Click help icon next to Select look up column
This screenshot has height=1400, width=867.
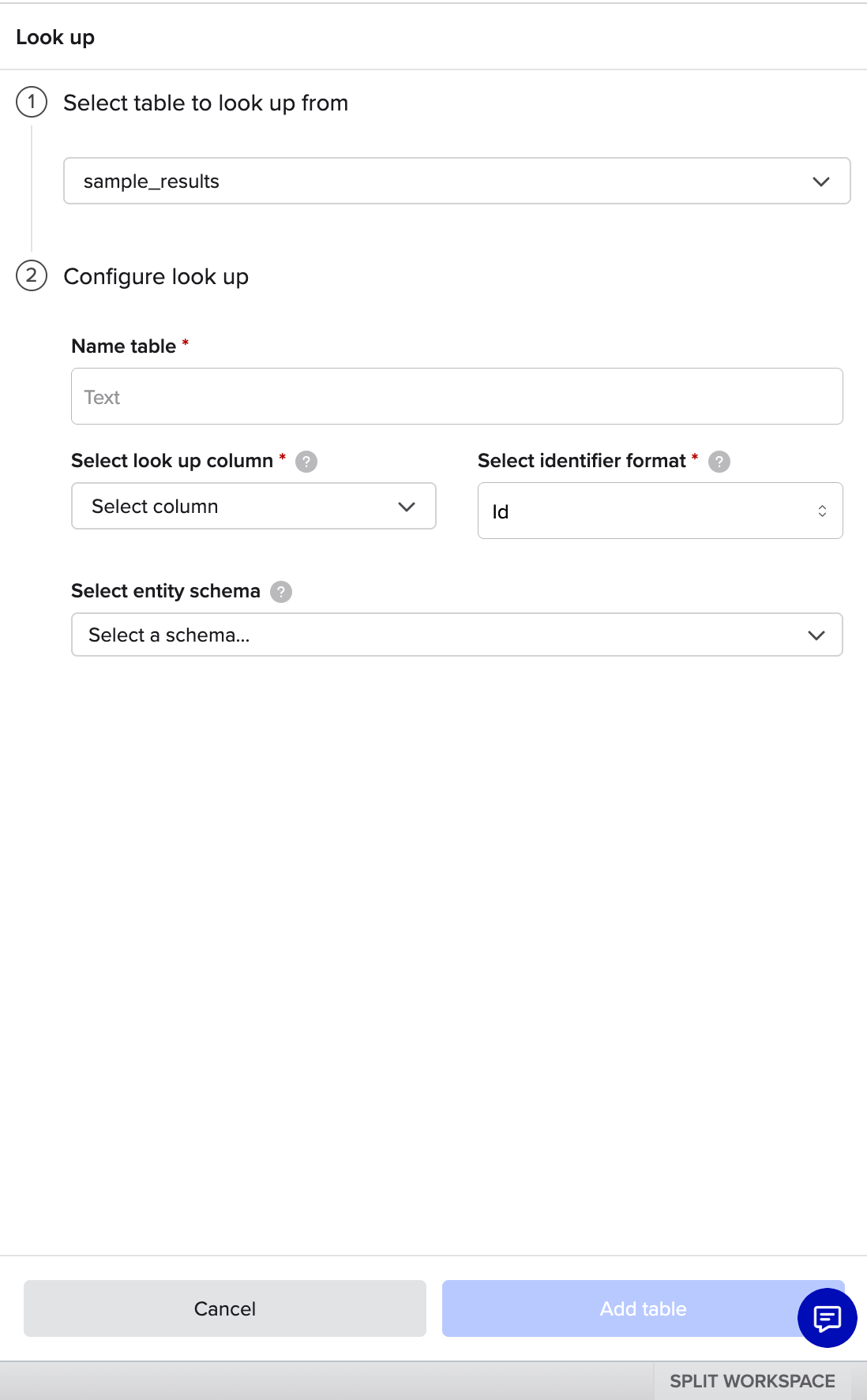pos(306,462)
